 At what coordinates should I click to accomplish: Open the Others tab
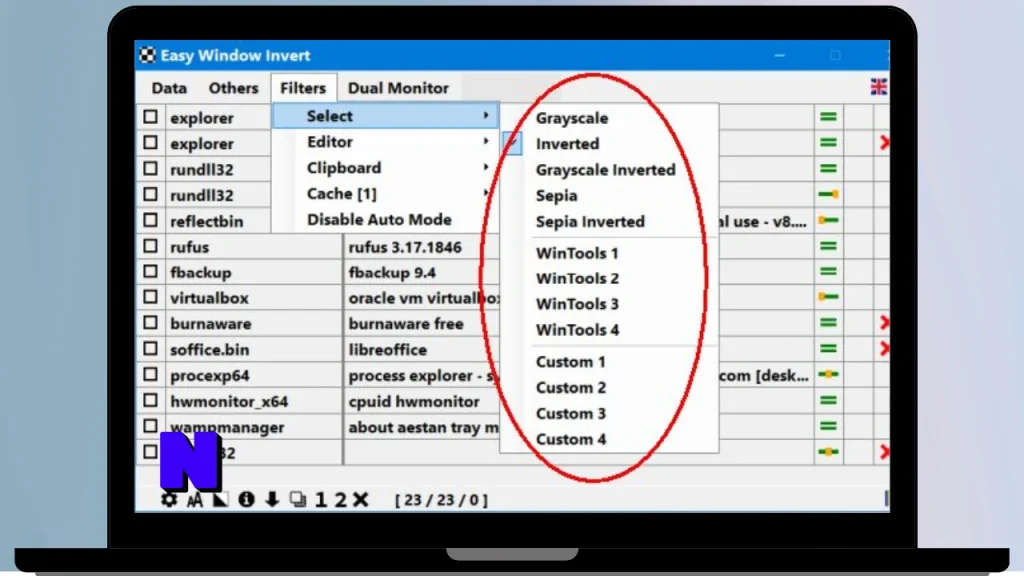pos(233,88)
